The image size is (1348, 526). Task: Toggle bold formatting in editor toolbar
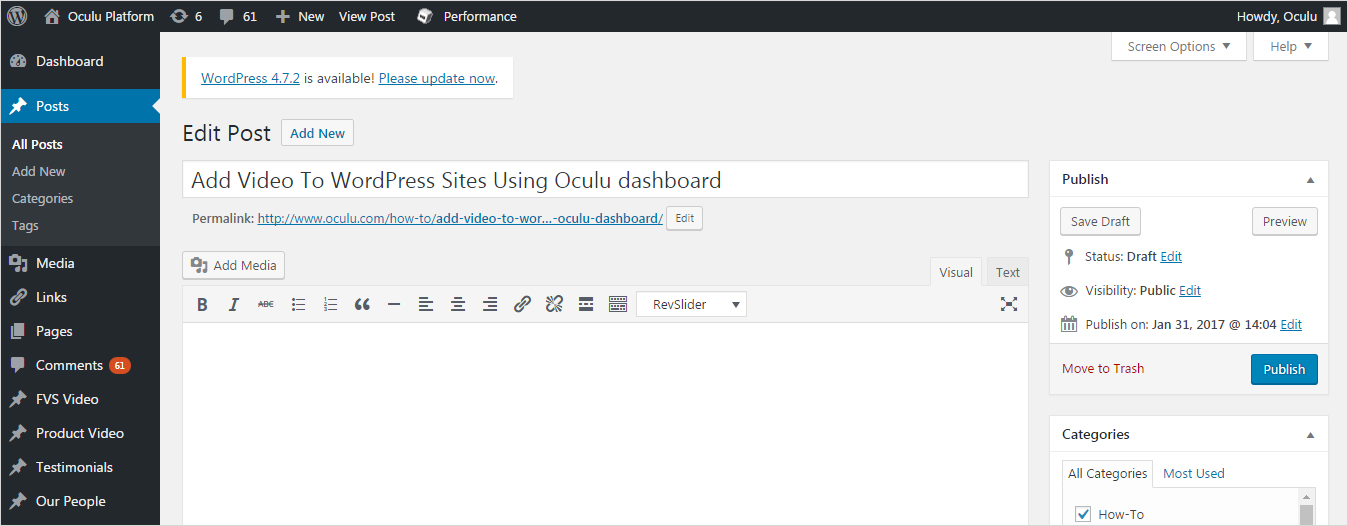pos(202,305)
